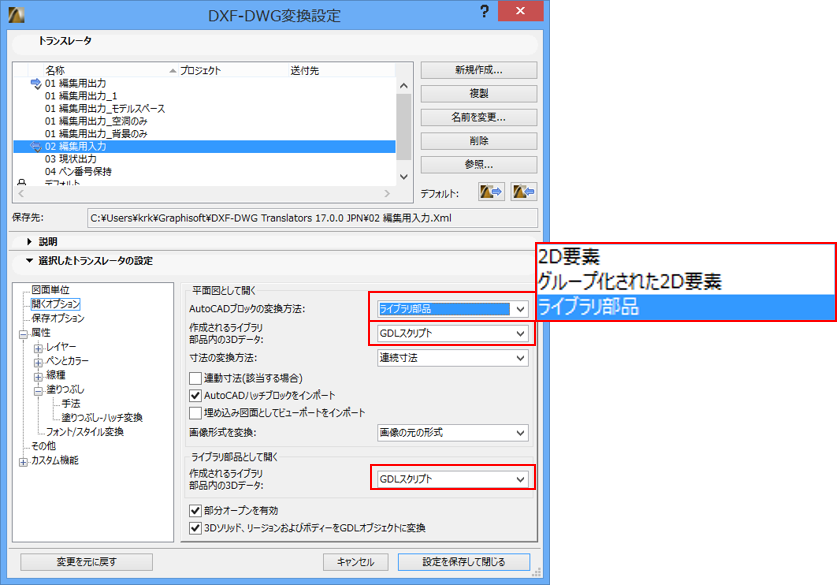Viewport: 837px width, 585px height.
Task: Click the ArchiCAD icon in the title bar
Action: click(x=16, y=15)
